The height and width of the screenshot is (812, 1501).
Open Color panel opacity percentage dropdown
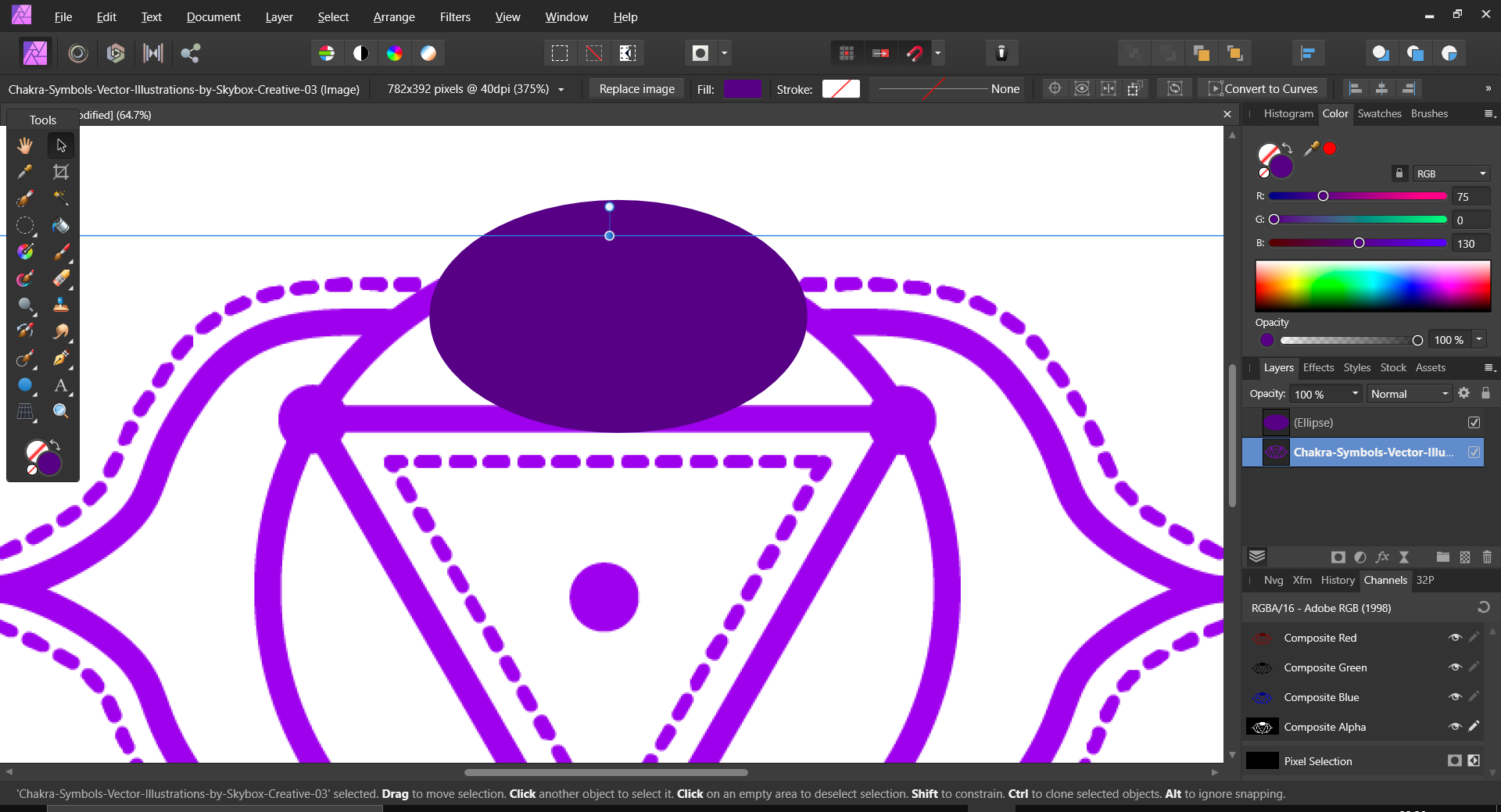pyautogui.click(x=1479, y=339)
